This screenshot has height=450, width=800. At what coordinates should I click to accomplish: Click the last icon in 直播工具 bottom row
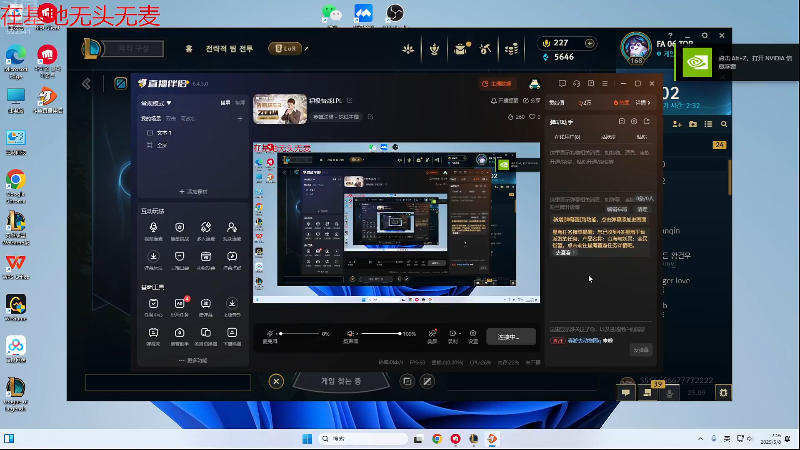tap(232, 333)
